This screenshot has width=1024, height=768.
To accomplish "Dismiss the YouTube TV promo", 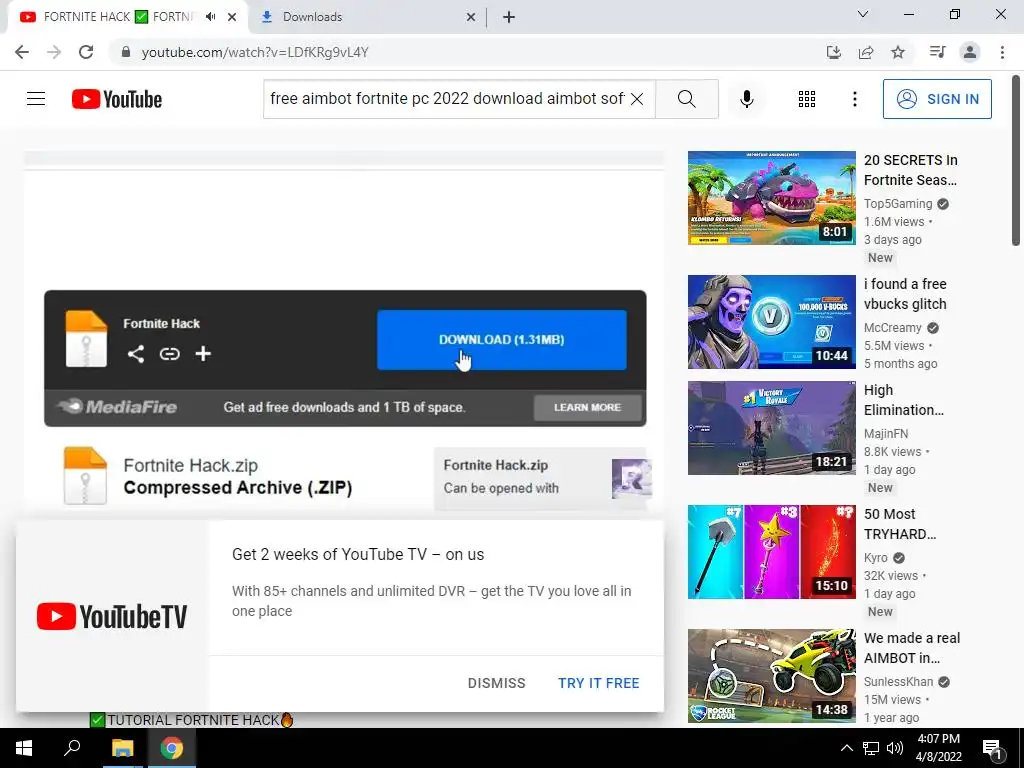I will (x=496, y=683).
